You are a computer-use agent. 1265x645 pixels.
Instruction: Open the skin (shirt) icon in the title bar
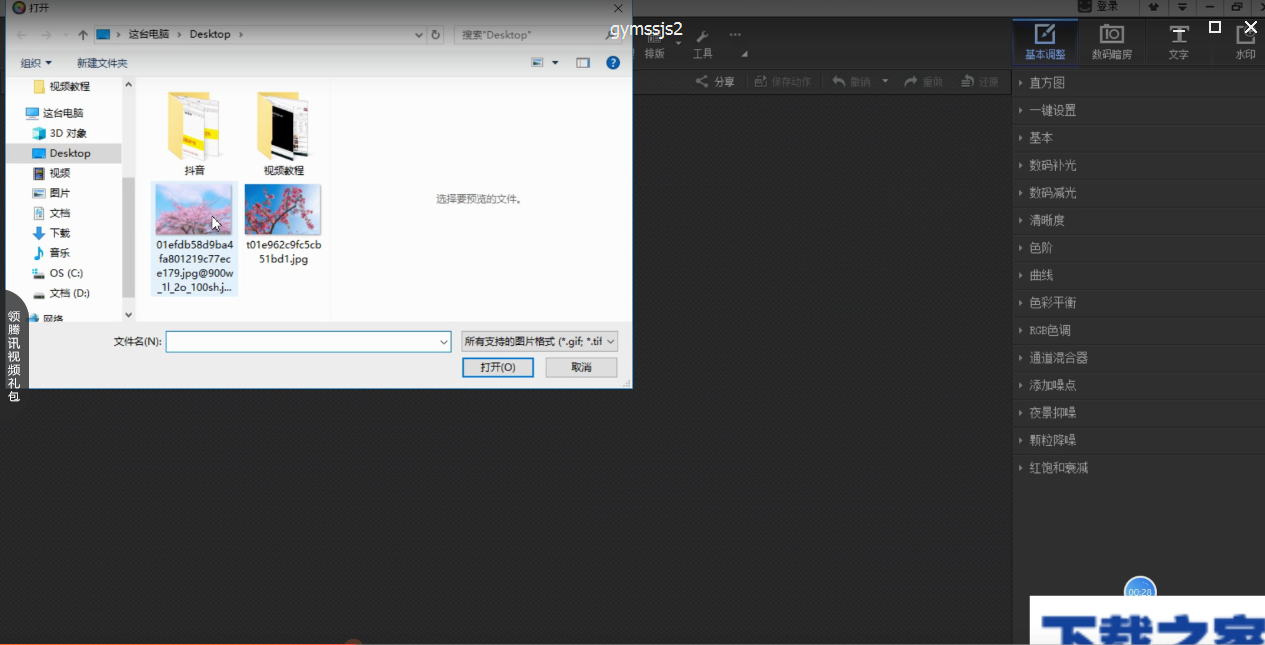tap(1152, 7)
